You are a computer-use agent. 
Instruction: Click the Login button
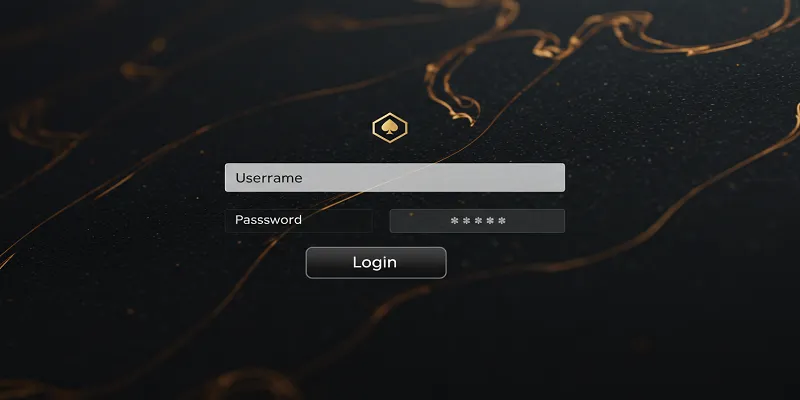point(376,263)
